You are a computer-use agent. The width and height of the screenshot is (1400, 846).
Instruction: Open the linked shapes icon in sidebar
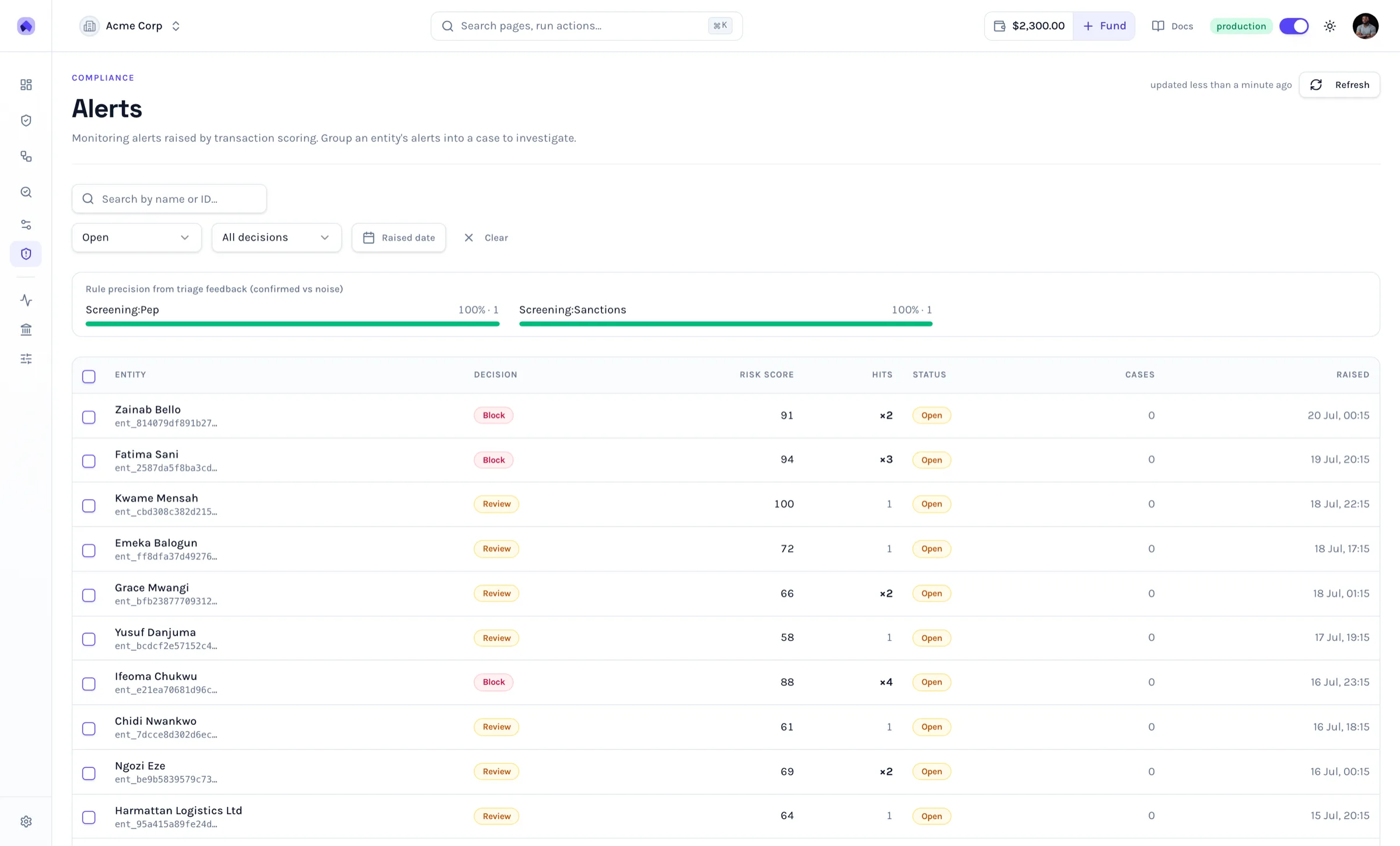point(26,156)
